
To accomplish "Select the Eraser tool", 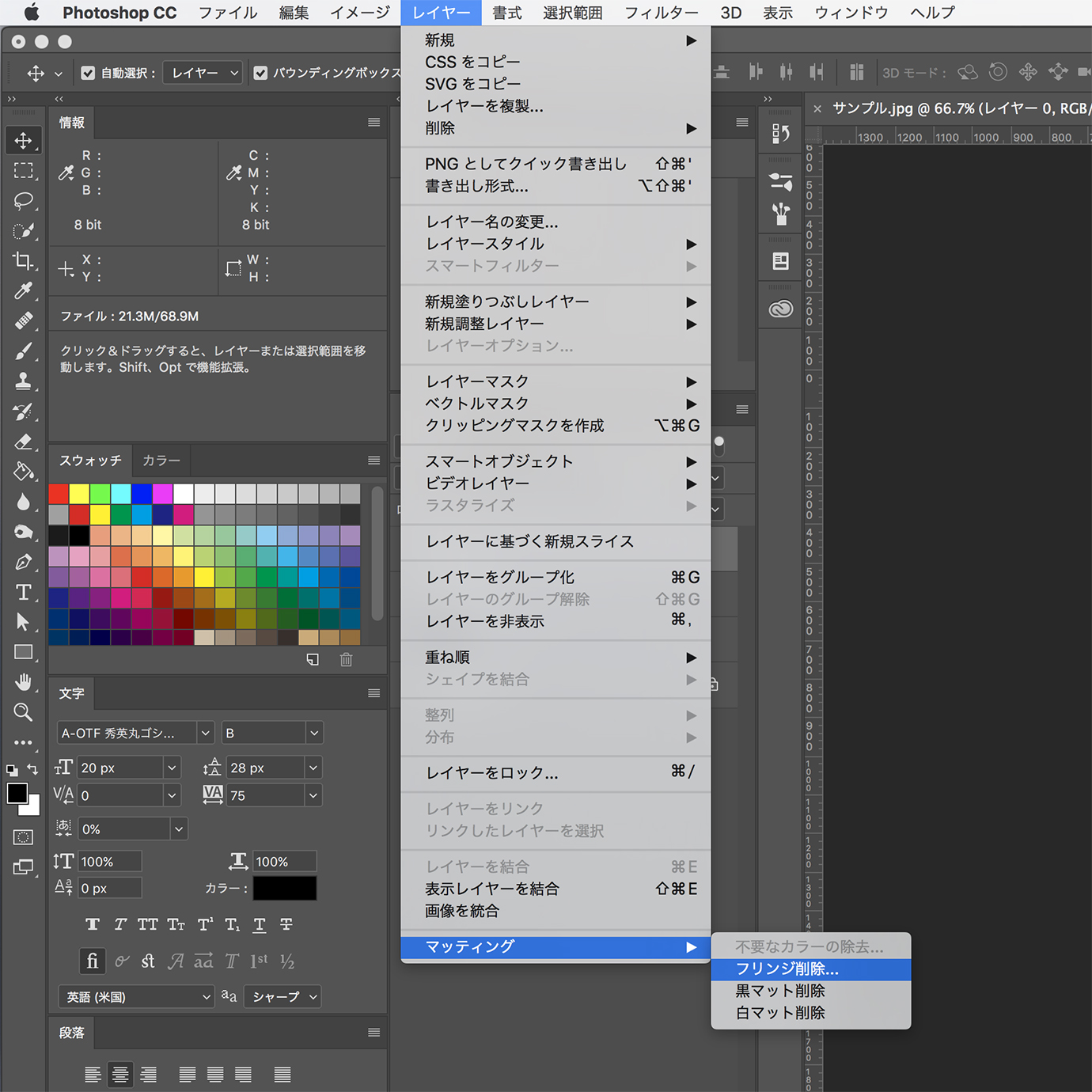I will click(23, 442).
